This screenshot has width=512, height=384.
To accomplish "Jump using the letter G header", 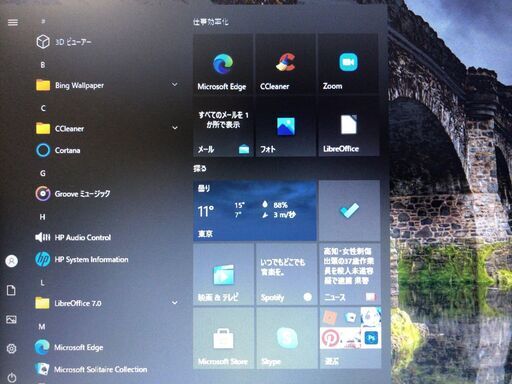I will coord(43,173).
